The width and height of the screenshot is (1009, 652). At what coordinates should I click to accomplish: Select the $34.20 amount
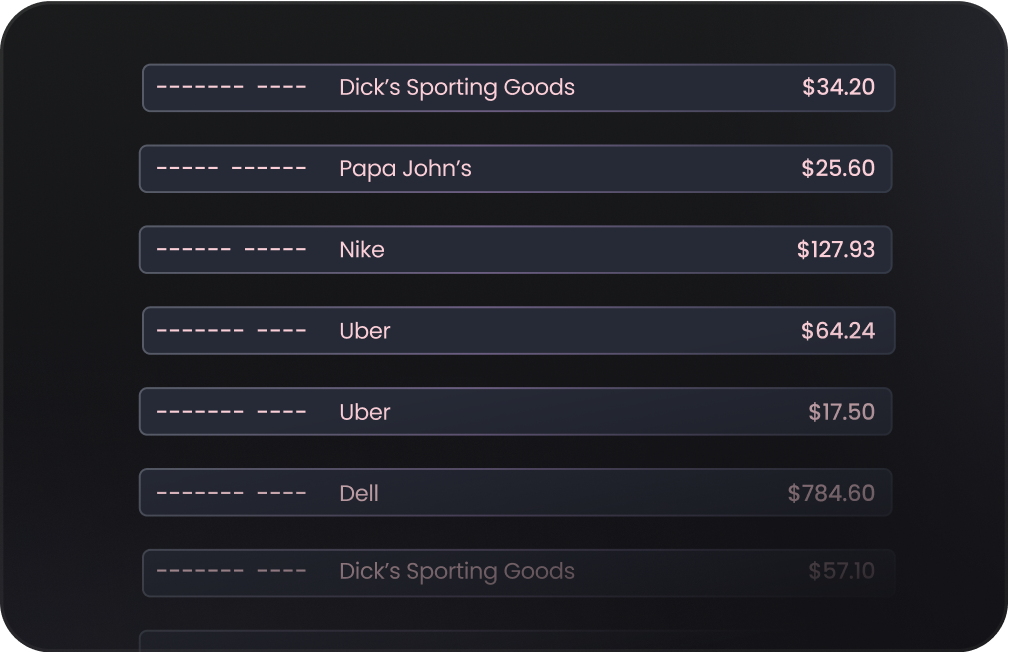(x=838, y=87)
